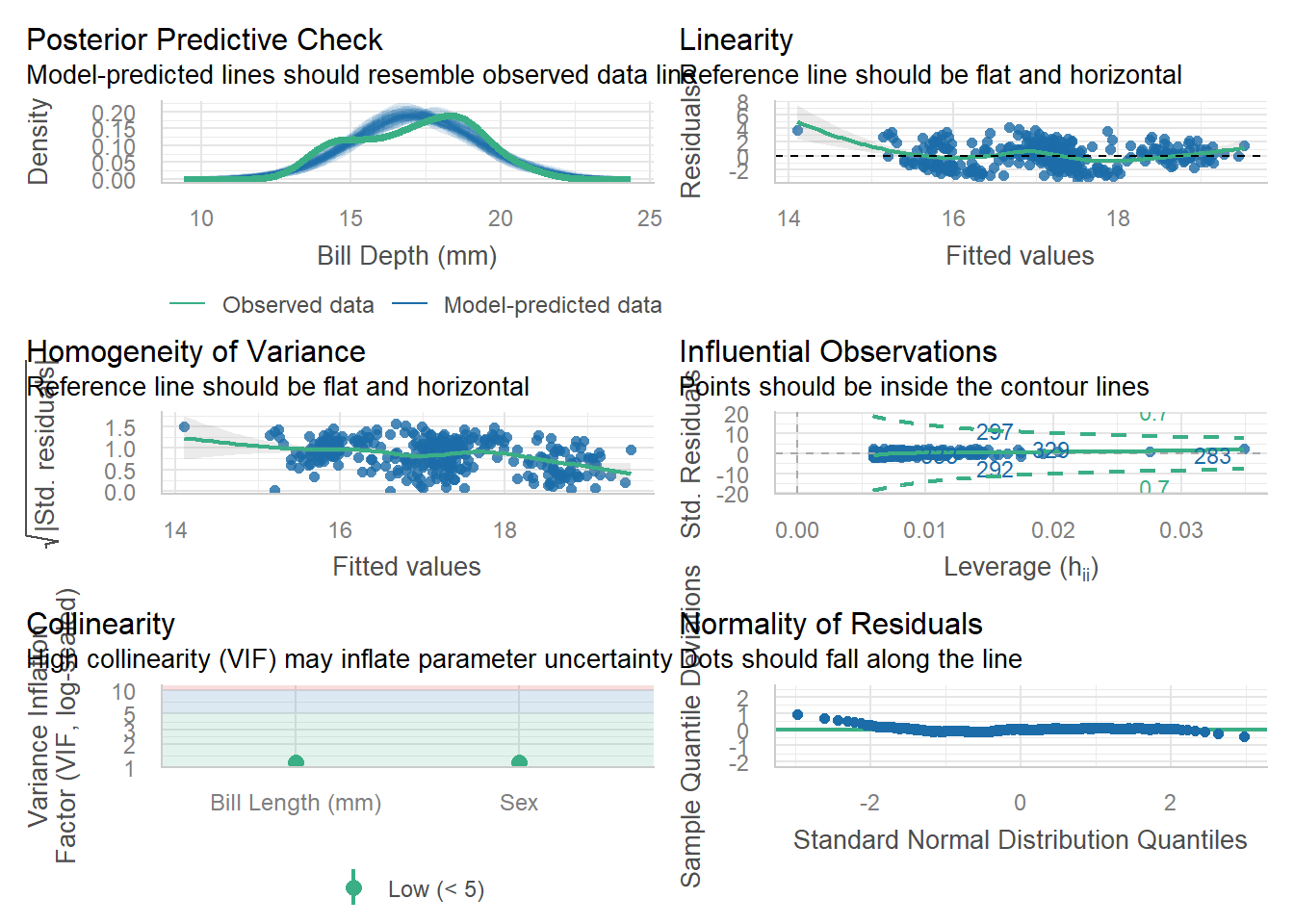This screenshot has width=1294, height=924.
Task: Click the leftmost dot in Normality plot
Action: [x=797, y=714]
